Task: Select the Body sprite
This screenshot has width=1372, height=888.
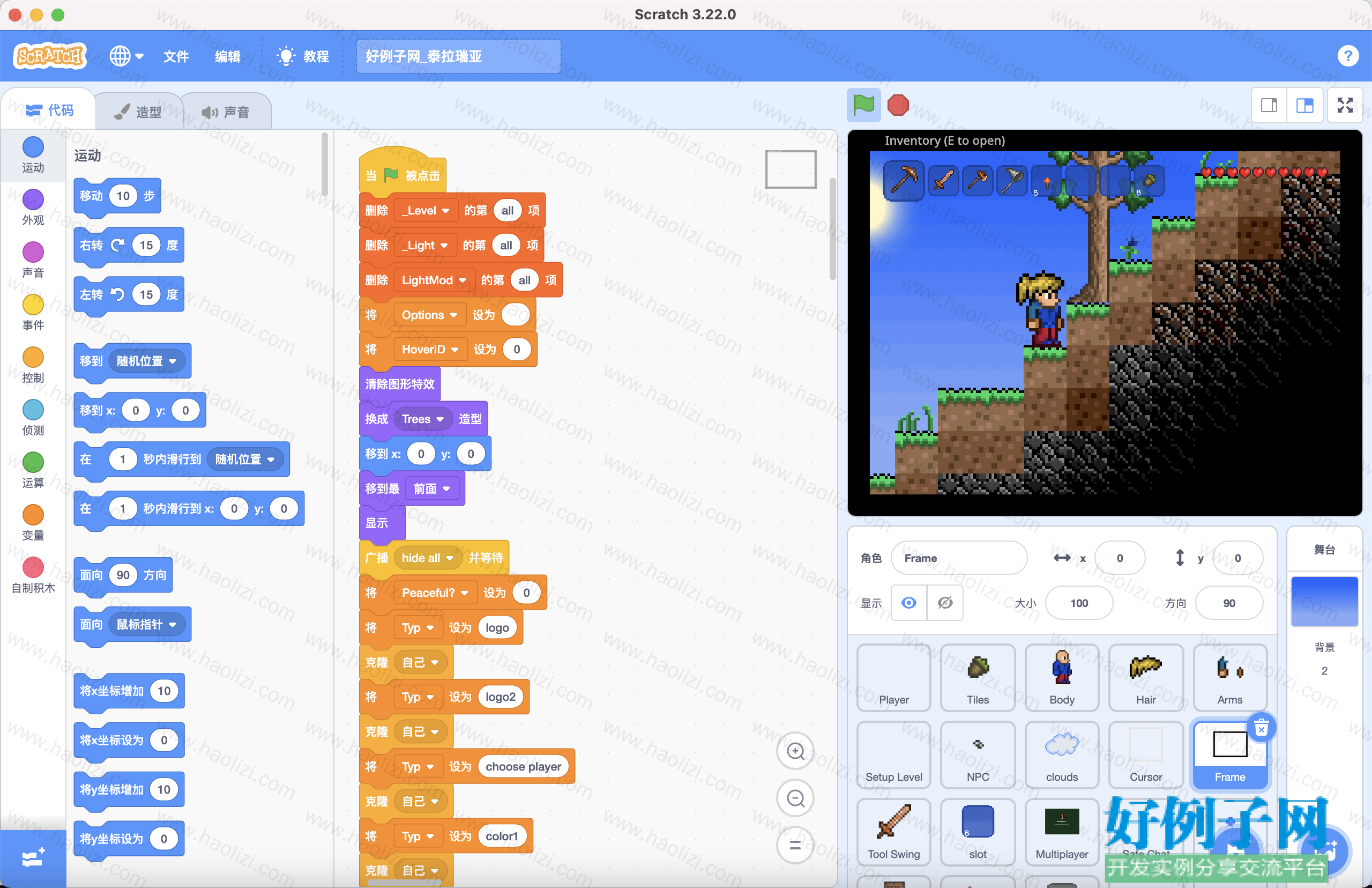Action: click(x=1062, y=678)
